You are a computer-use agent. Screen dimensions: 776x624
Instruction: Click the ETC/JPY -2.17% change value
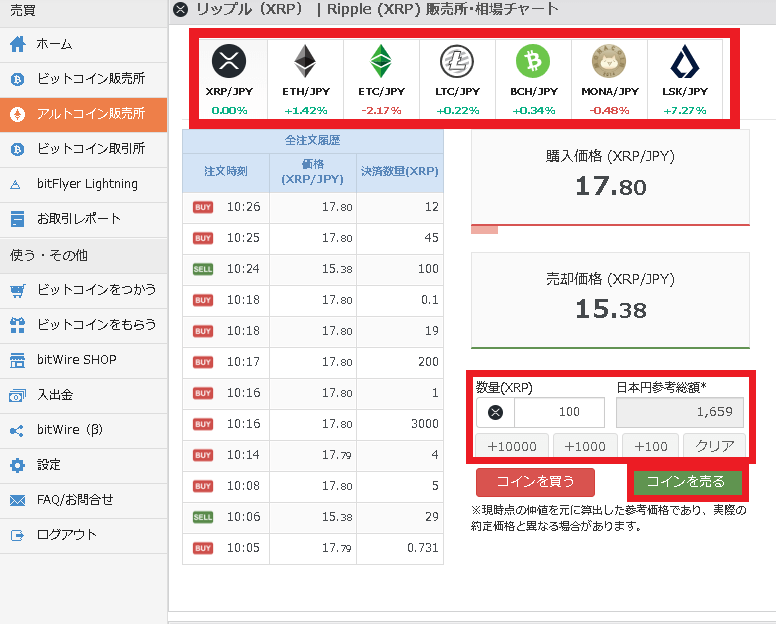point(381,111)
